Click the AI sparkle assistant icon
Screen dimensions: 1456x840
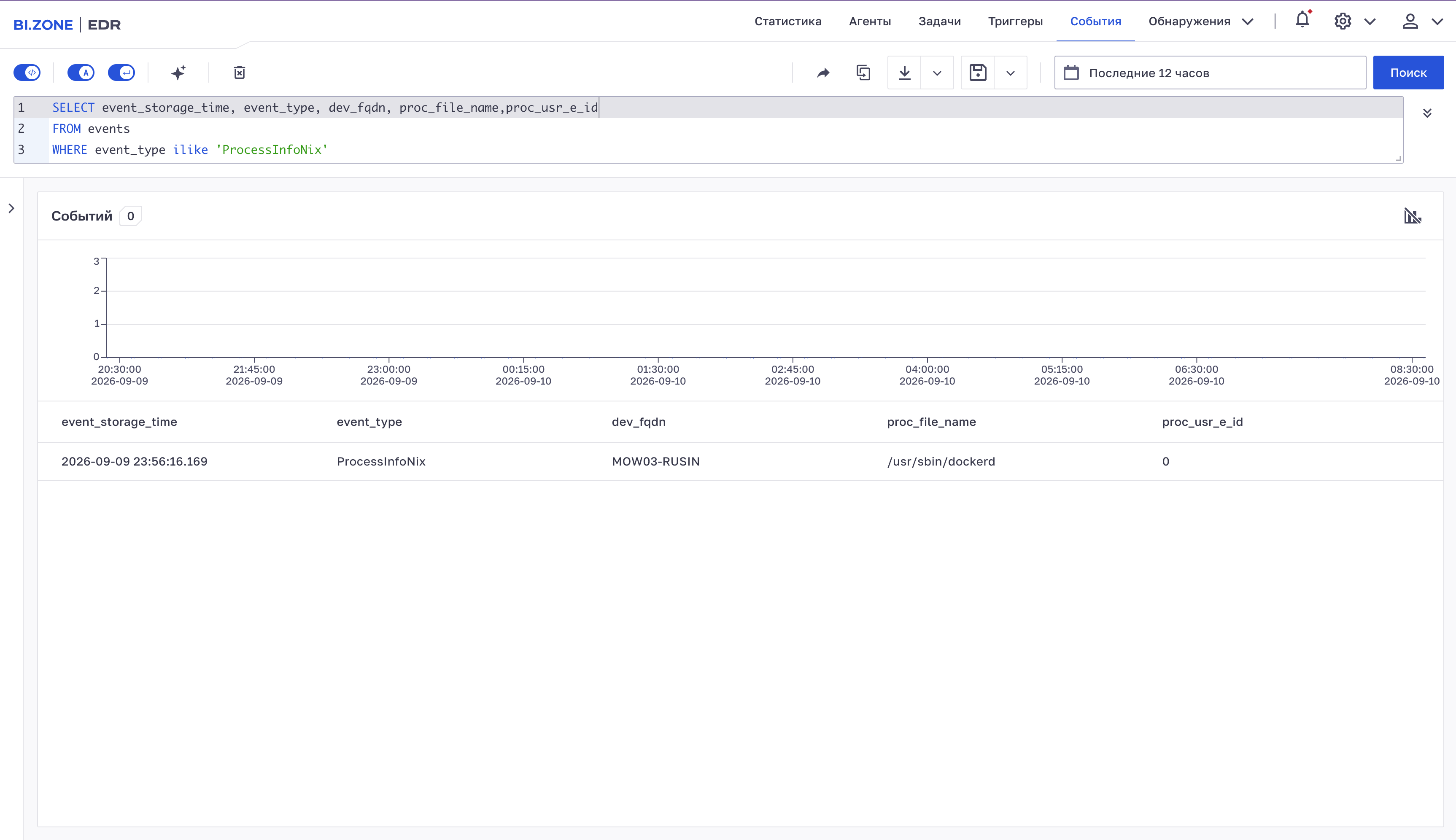click(178, 73)
